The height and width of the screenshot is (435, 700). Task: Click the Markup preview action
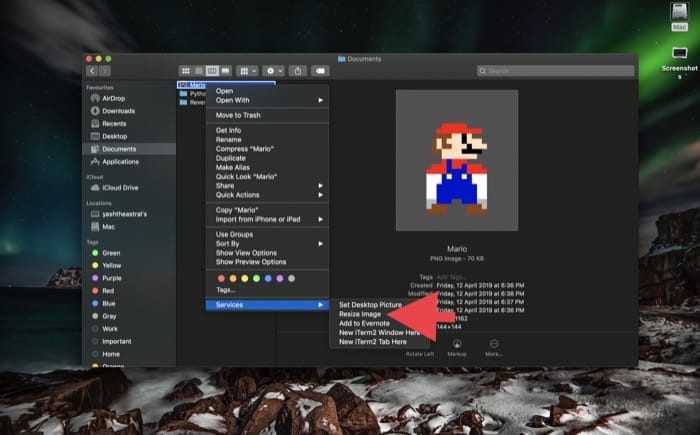457,347
